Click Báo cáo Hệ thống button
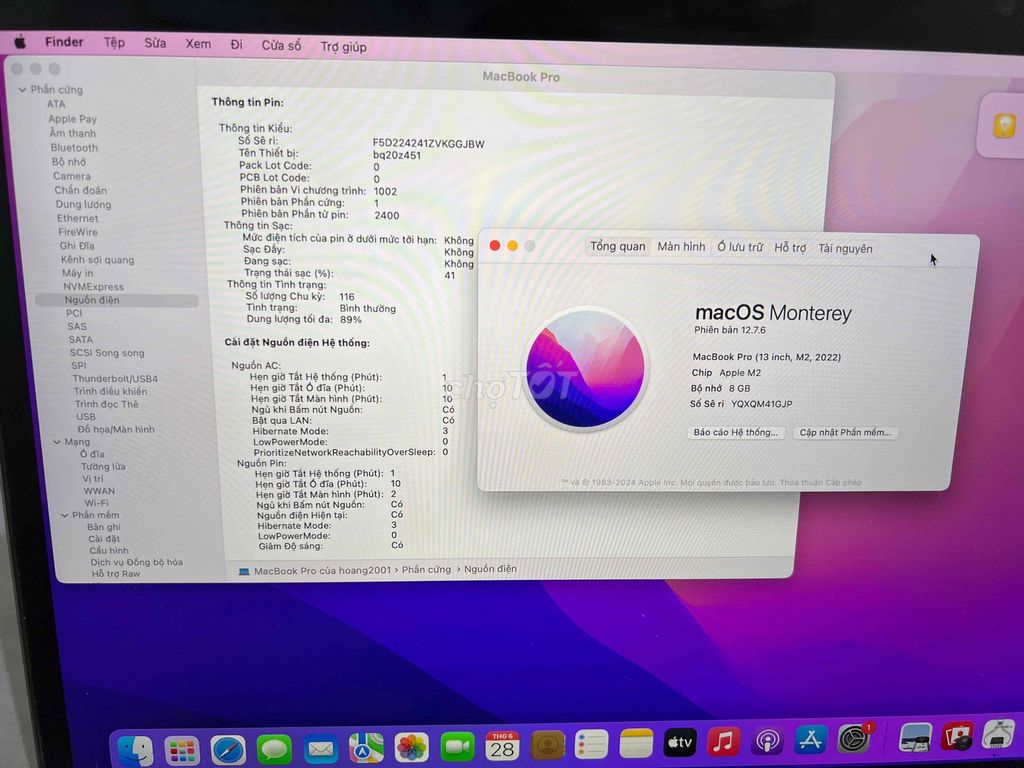The image size is (1024, 768). pyautogui.click(x=735, y=432)
